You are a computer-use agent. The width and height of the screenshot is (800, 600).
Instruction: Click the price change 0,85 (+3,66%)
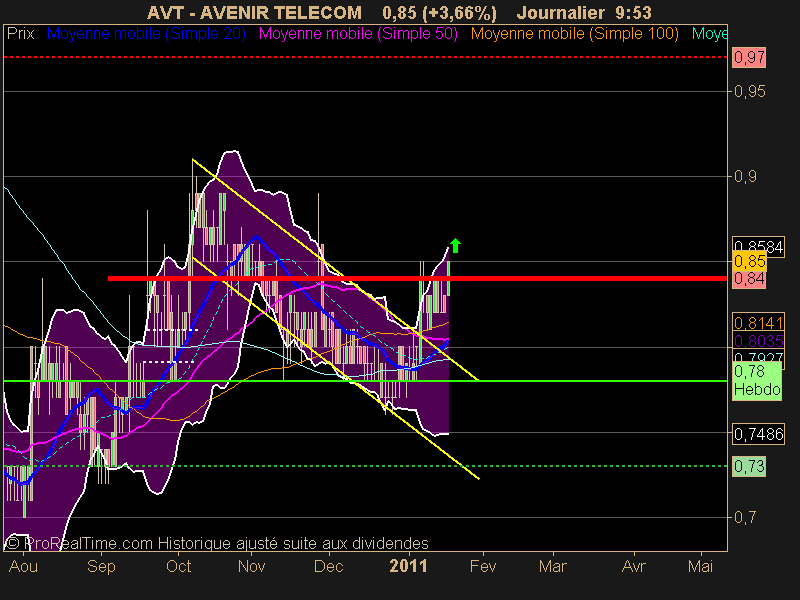(439, 12)
